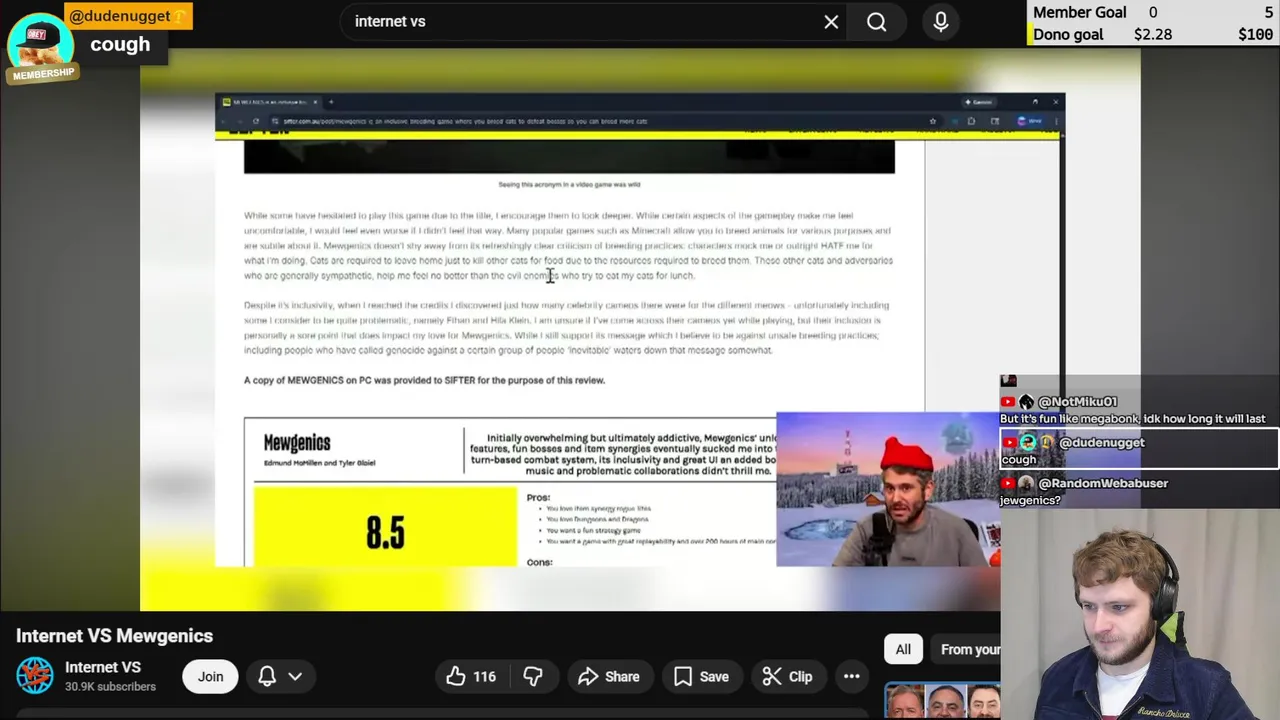The image size is (1280, 720).
Task: Join the Internet VS channel
Action: click(x=210, y=677)
